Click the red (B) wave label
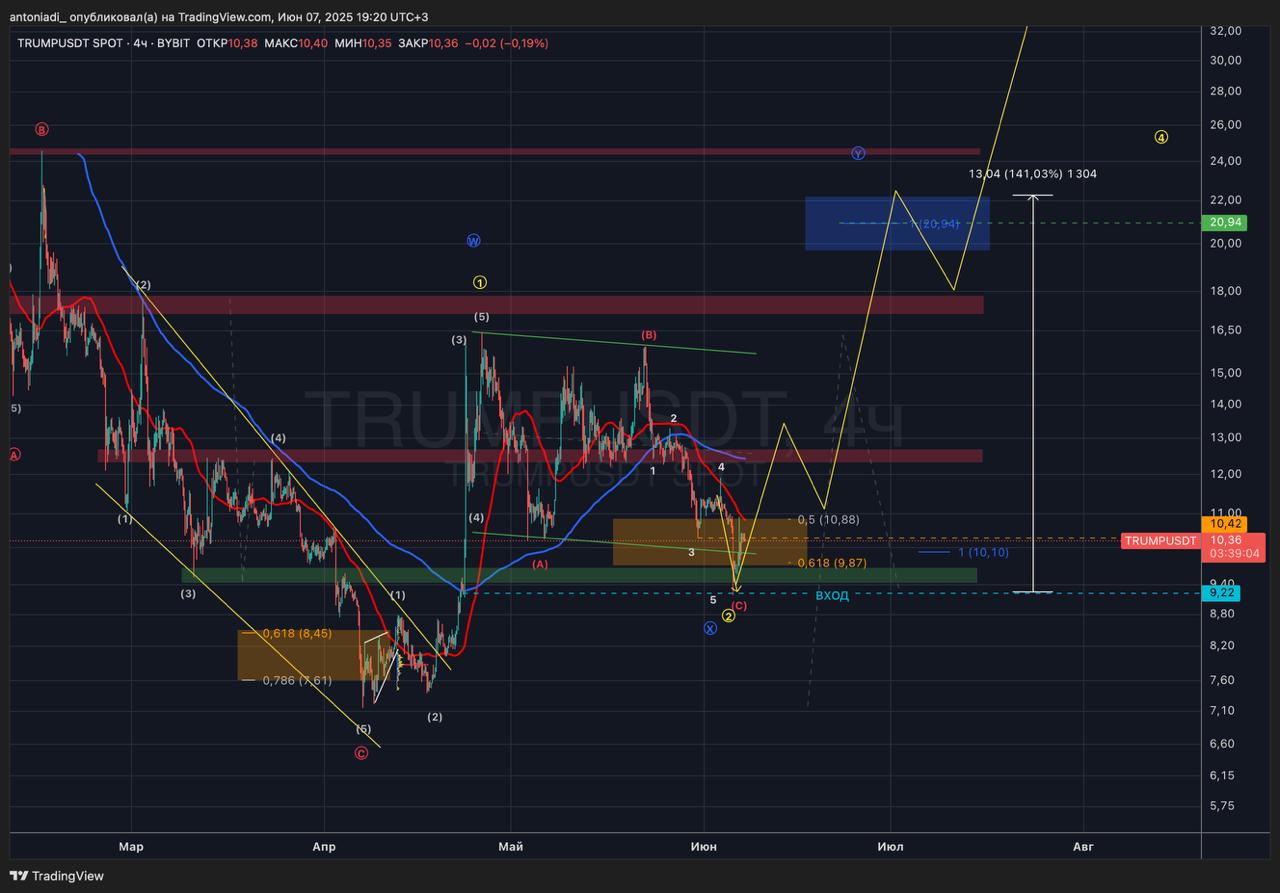The image size is (1280, 893). (x=648, y=335)
